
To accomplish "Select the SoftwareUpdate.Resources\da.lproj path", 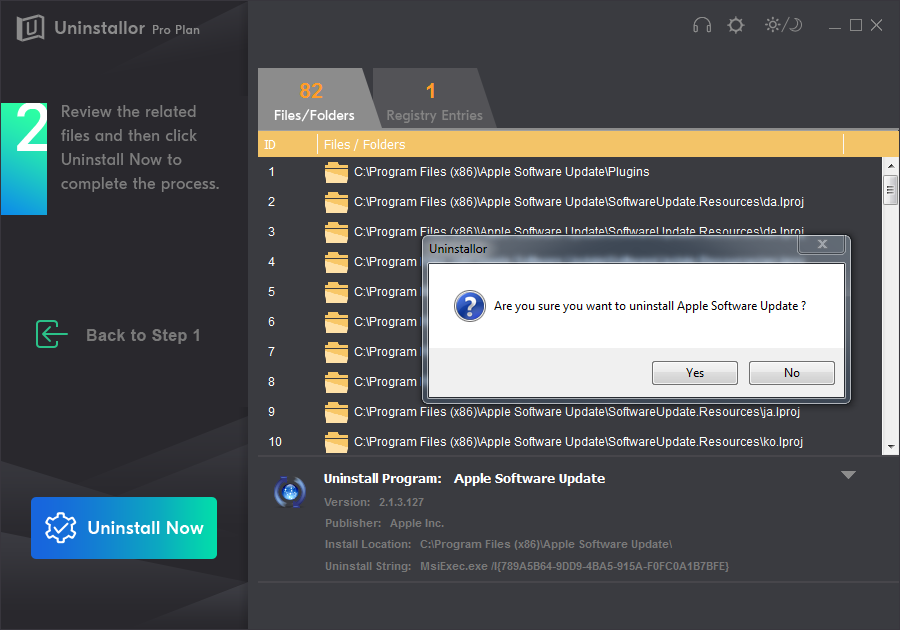I will click(x=579, y=202).
